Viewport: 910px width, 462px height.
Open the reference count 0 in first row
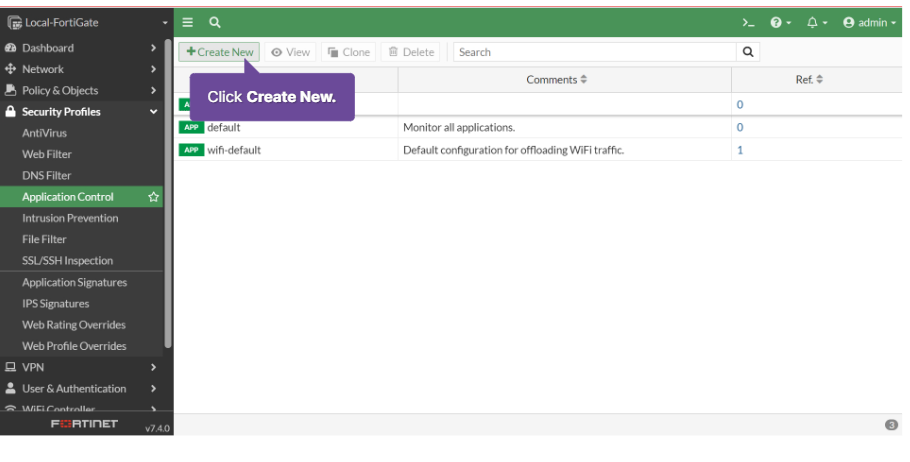[x=740, y=104]
